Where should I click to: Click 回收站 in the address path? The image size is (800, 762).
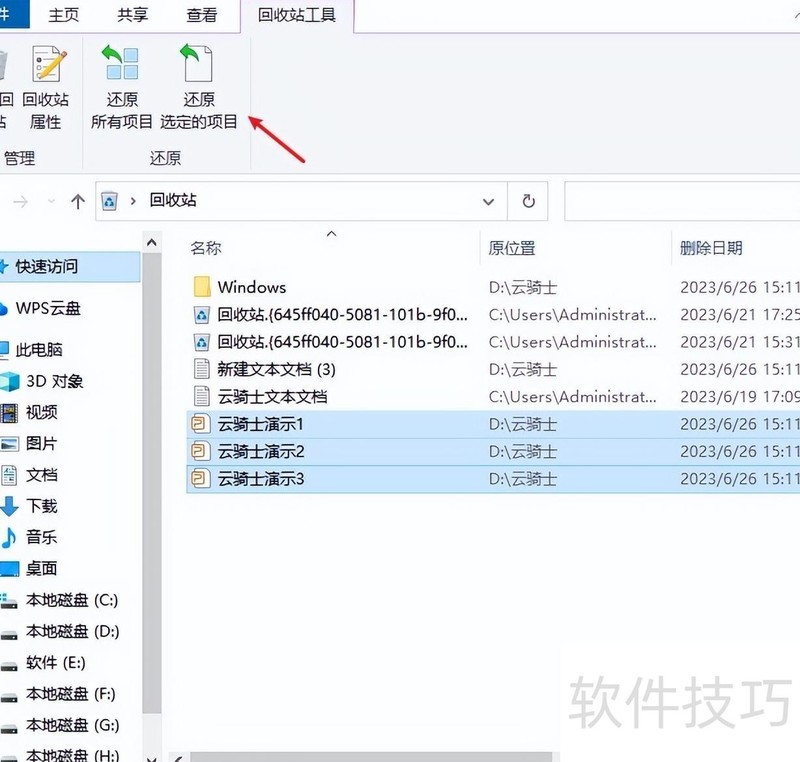173,200
